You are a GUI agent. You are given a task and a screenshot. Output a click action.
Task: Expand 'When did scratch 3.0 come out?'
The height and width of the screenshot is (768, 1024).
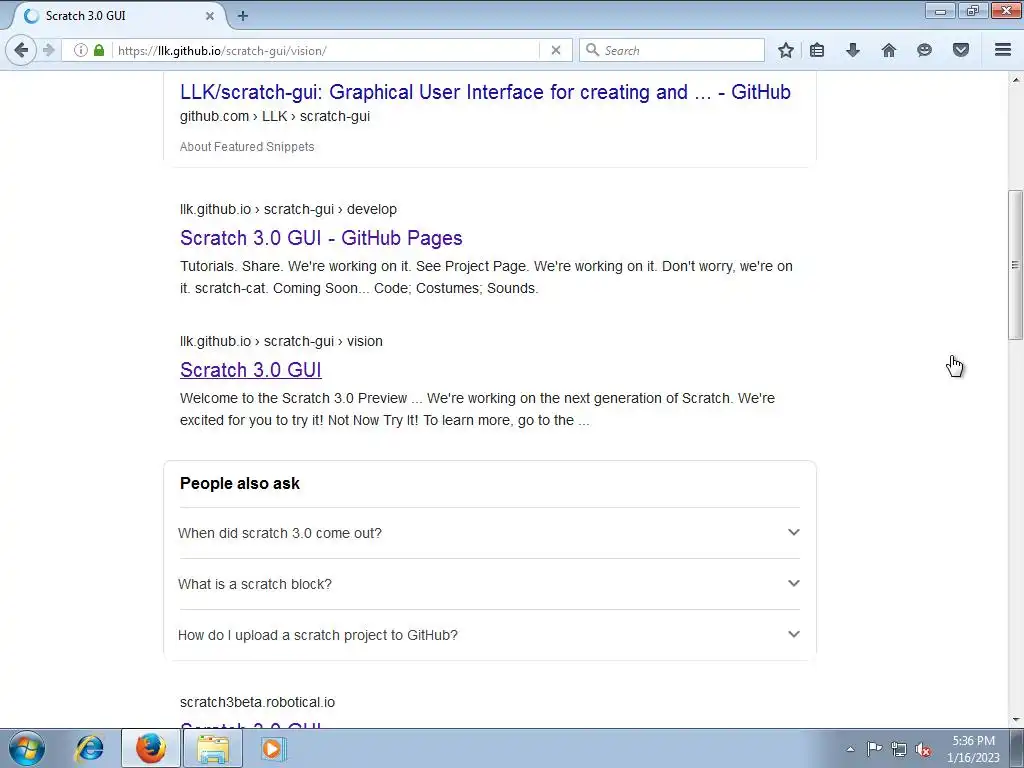click(x=489, y=533)
